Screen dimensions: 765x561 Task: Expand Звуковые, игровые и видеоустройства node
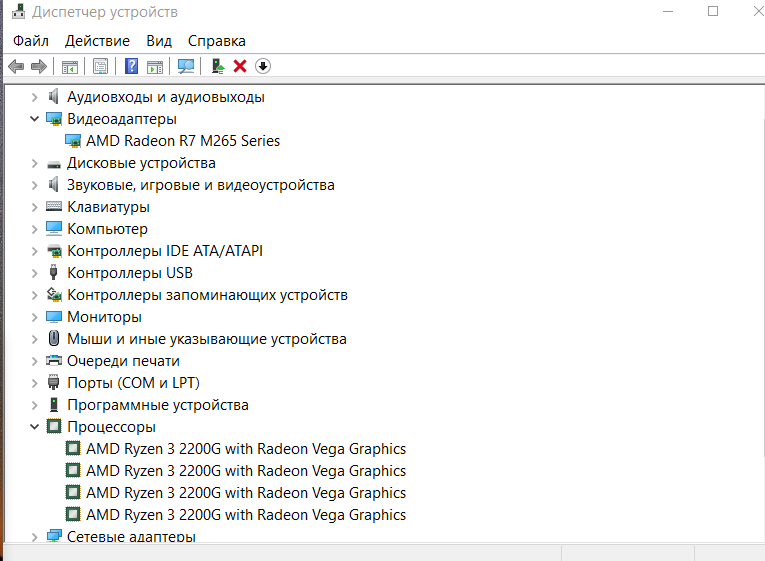tap(34, 185)
